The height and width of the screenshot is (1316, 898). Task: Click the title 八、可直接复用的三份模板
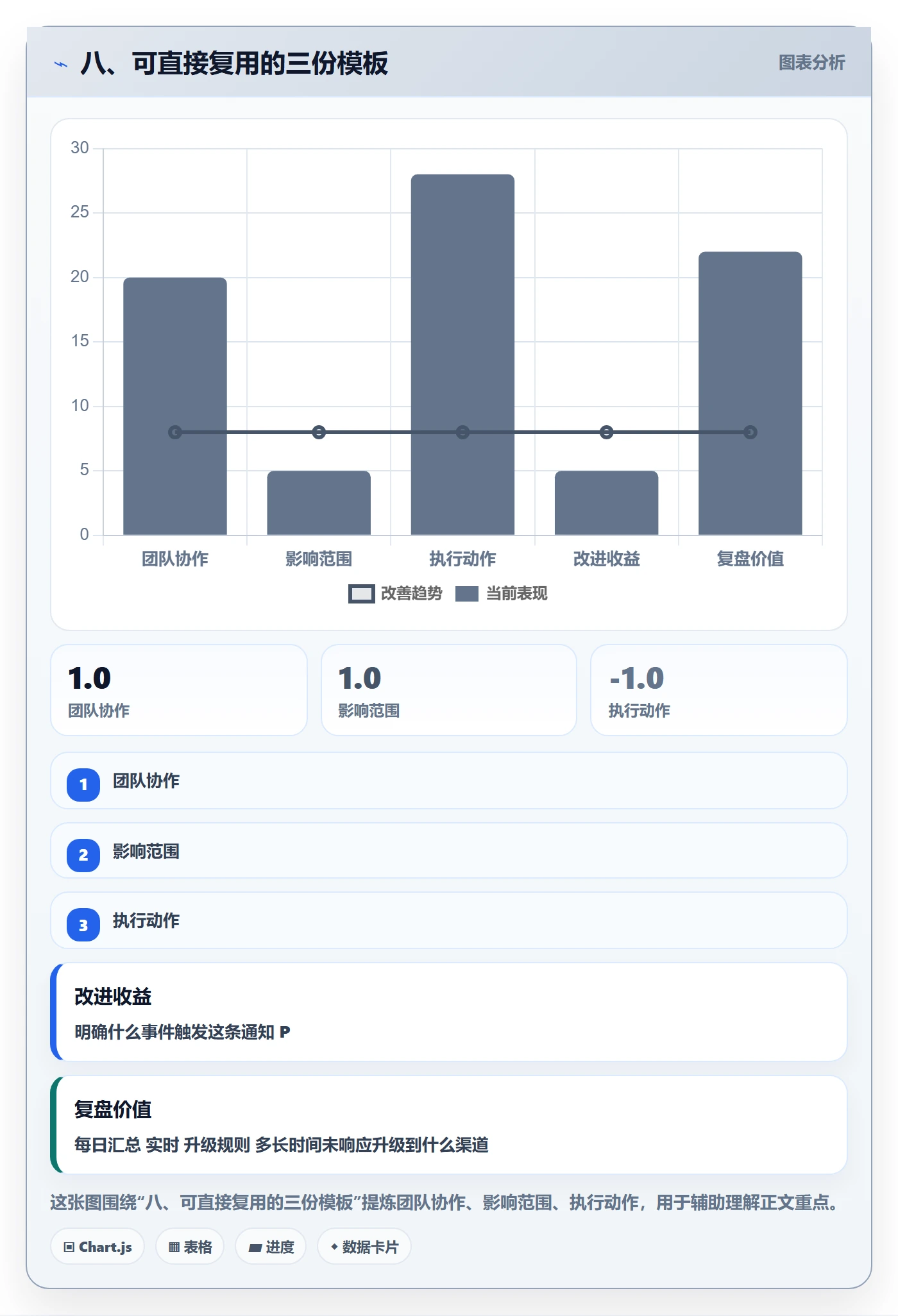pos(234,63)
